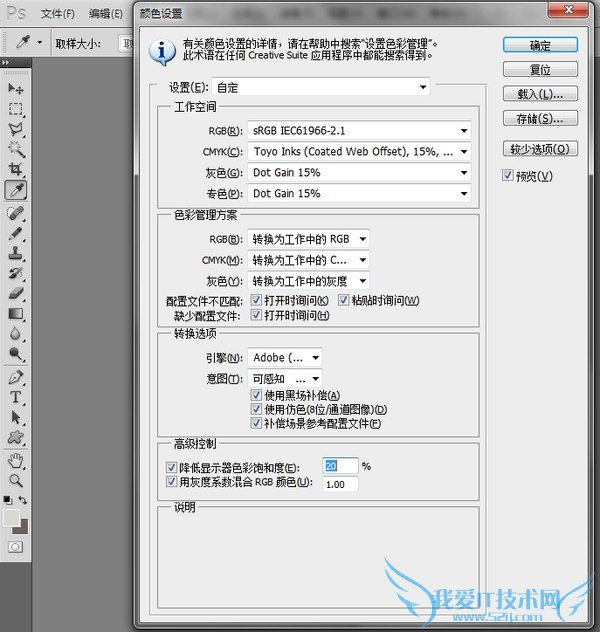
Task: Toggle 粘贴时询问(W) checkbox
Action: click(x=343, y=300)
